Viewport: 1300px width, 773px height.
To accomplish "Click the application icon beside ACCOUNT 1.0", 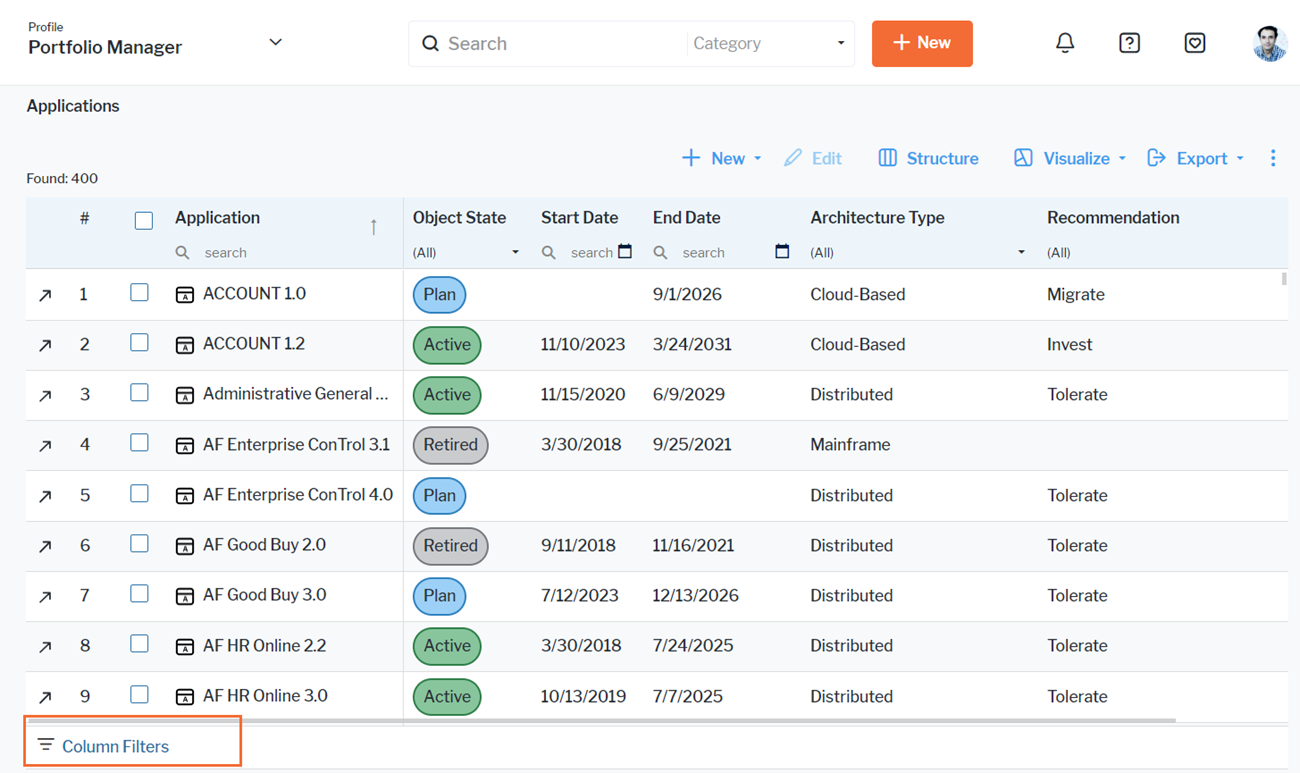I will point(184,295).
